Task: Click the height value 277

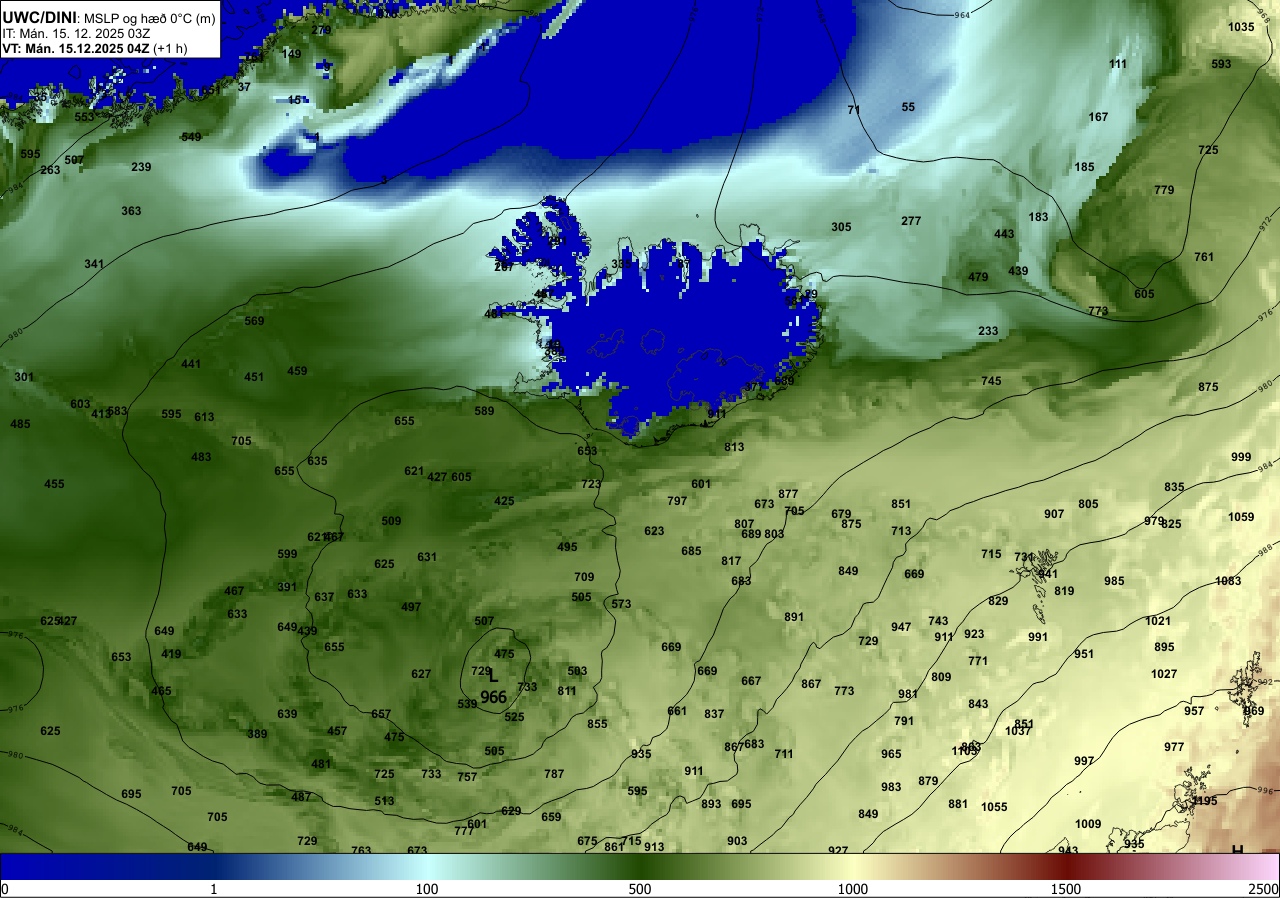Action: [x=911, y=221]
